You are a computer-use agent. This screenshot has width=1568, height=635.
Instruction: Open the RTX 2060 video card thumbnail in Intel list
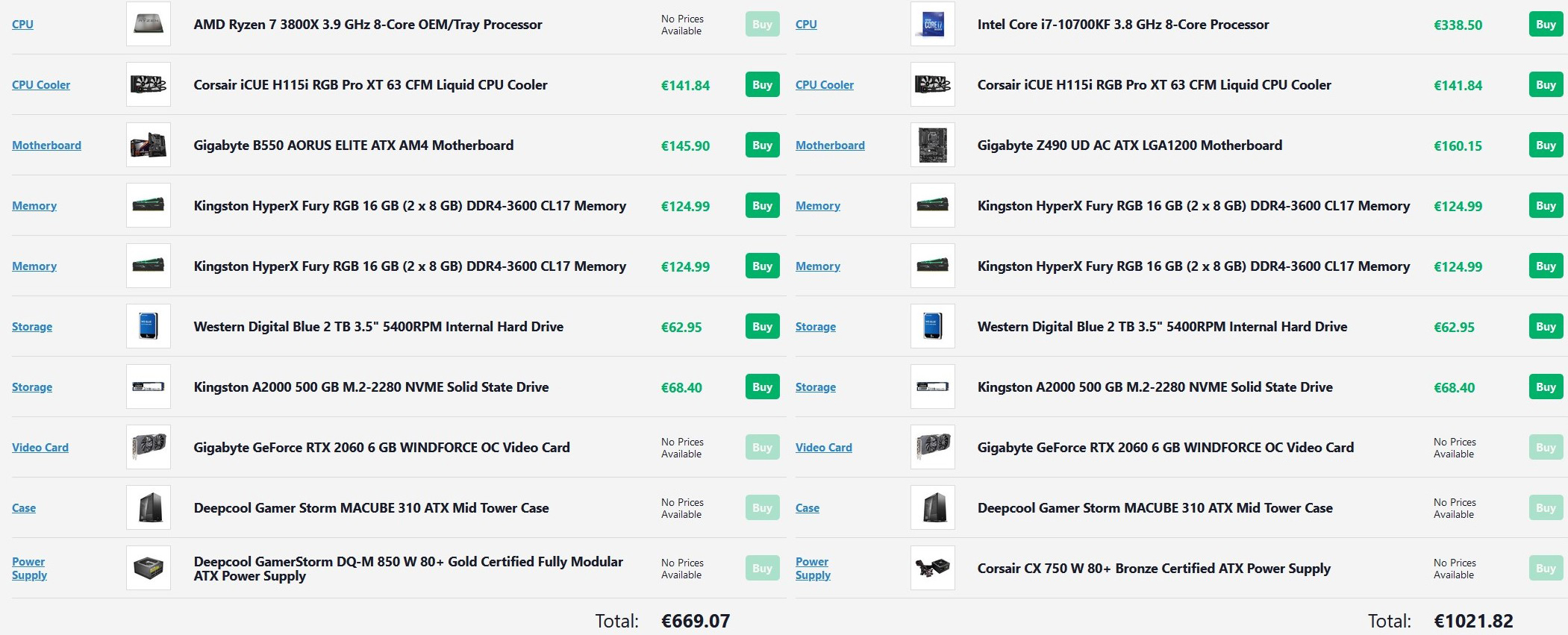coord(933,447)
